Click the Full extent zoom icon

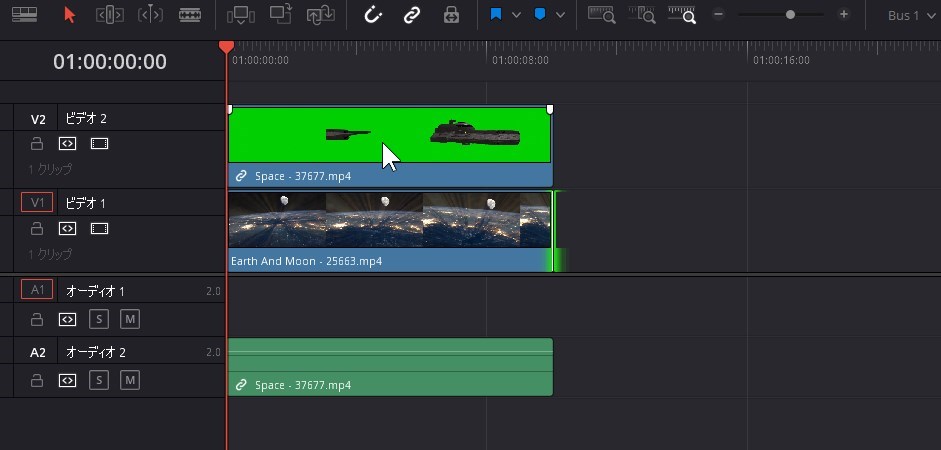point(601,14)
